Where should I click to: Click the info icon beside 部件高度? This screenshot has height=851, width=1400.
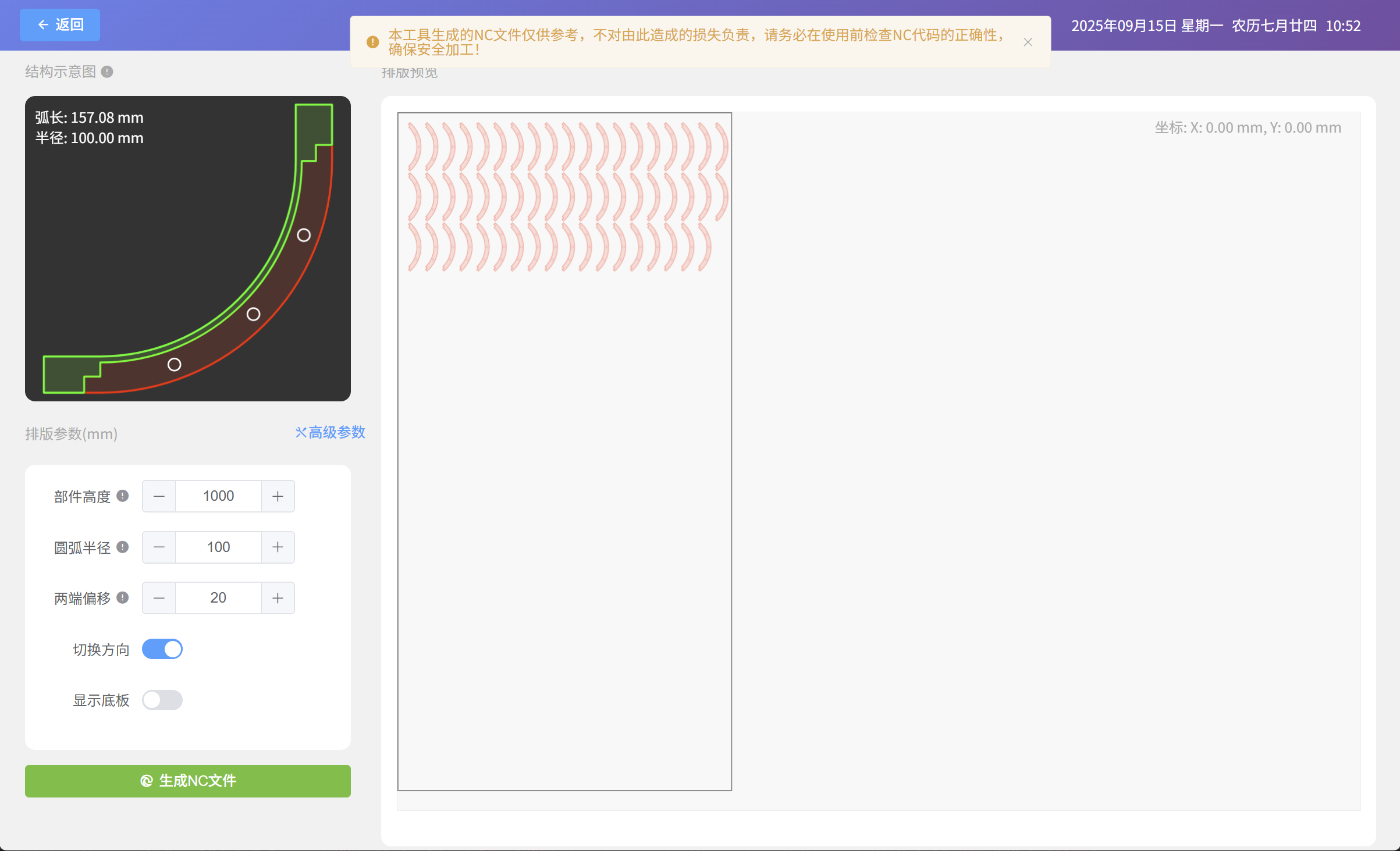[122, 496]
